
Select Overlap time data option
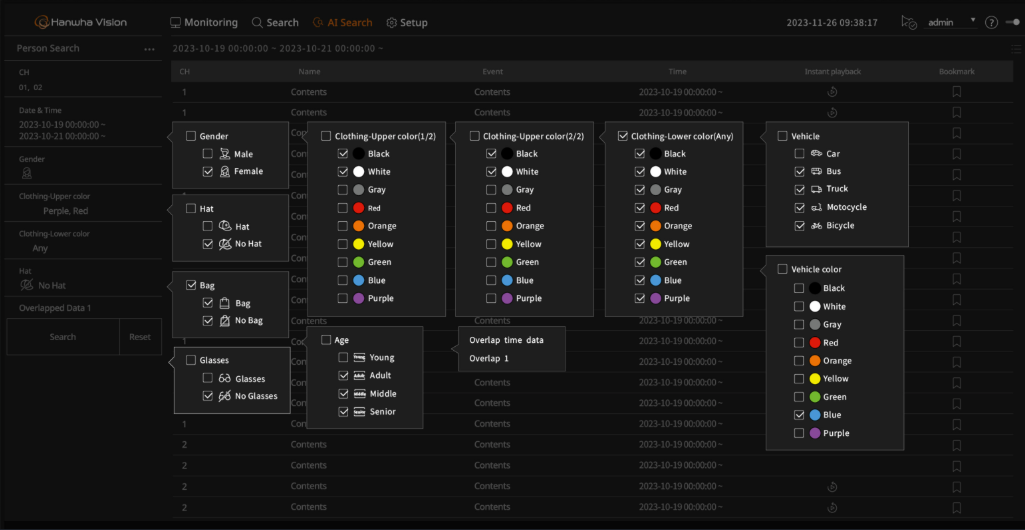click(507, 340)
